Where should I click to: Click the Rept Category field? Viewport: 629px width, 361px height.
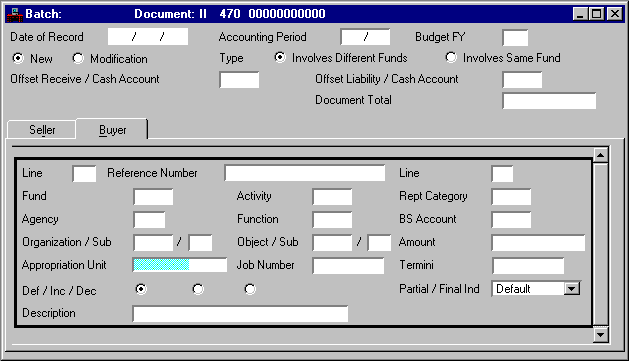511,197
